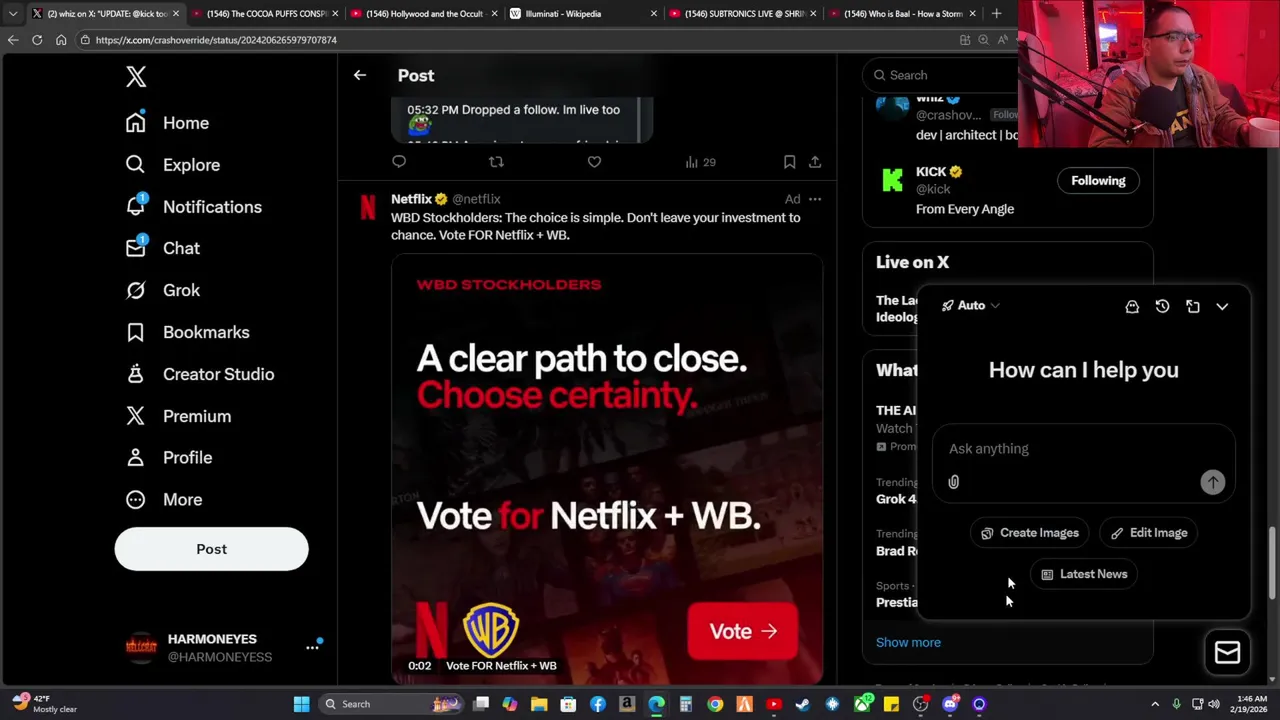The image size is (1280, 720).
Task: Open Windows Start menu
Action: [301, 704]
